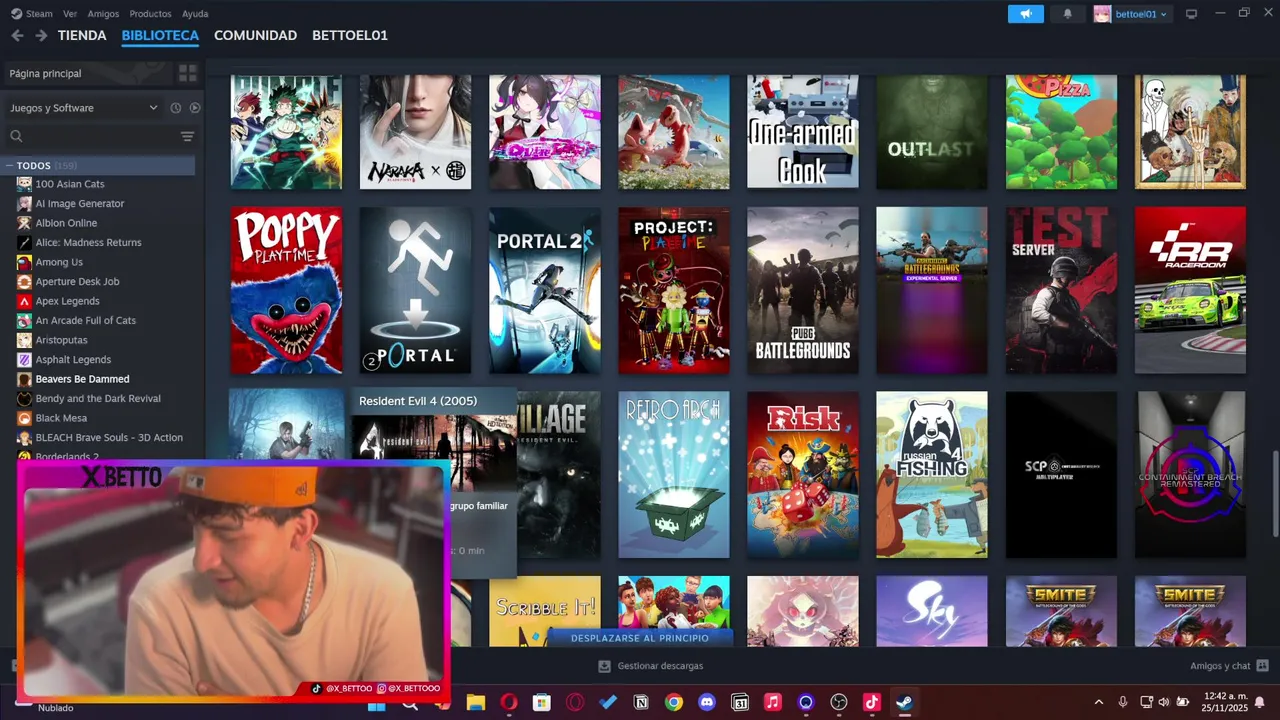Open Steam notifications bell in header

tap(1067, 14)
